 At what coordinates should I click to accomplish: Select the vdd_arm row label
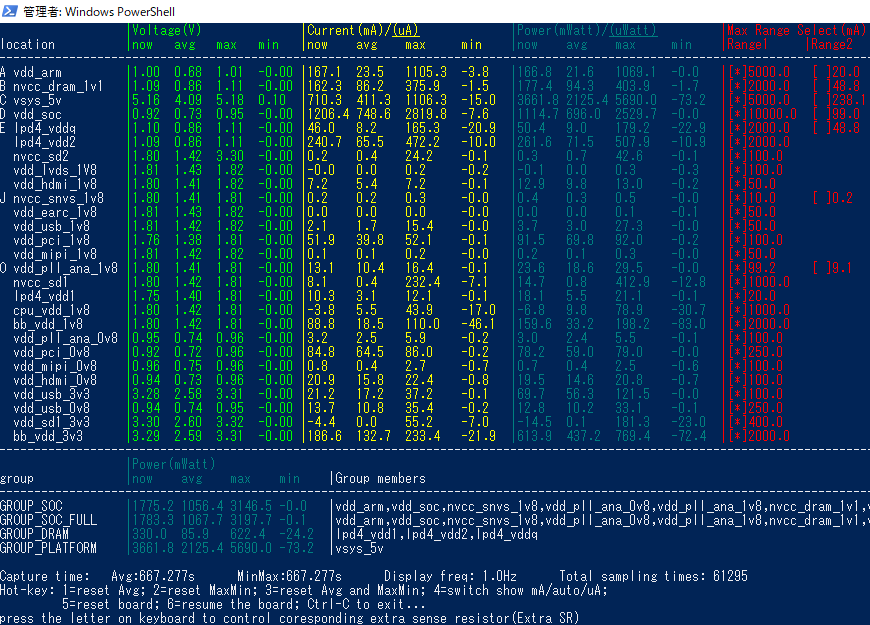click(x=39, y=72)
